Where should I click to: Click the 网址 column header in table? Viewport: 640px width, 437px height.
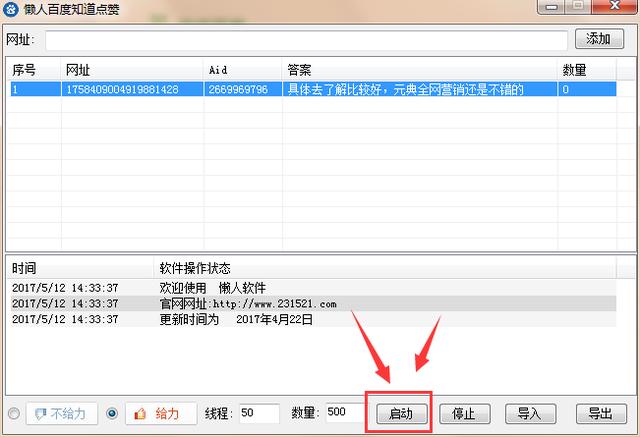[x=132, y=70]
